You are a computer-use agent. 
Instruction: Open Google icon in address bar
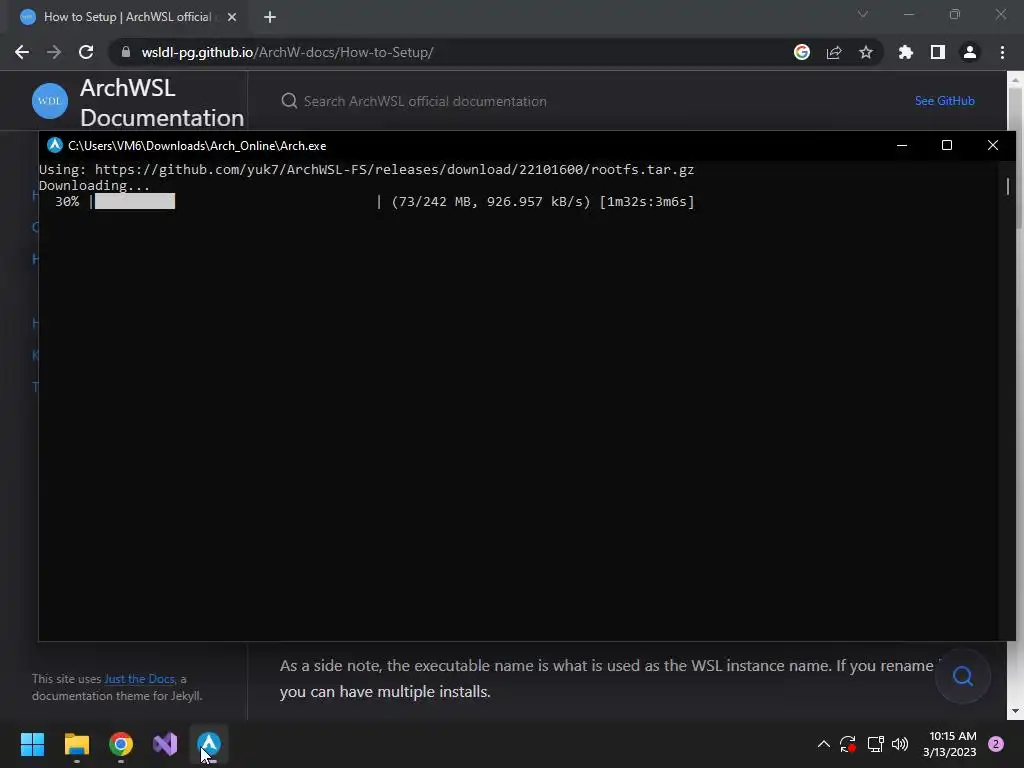click(x=802, y=52)
